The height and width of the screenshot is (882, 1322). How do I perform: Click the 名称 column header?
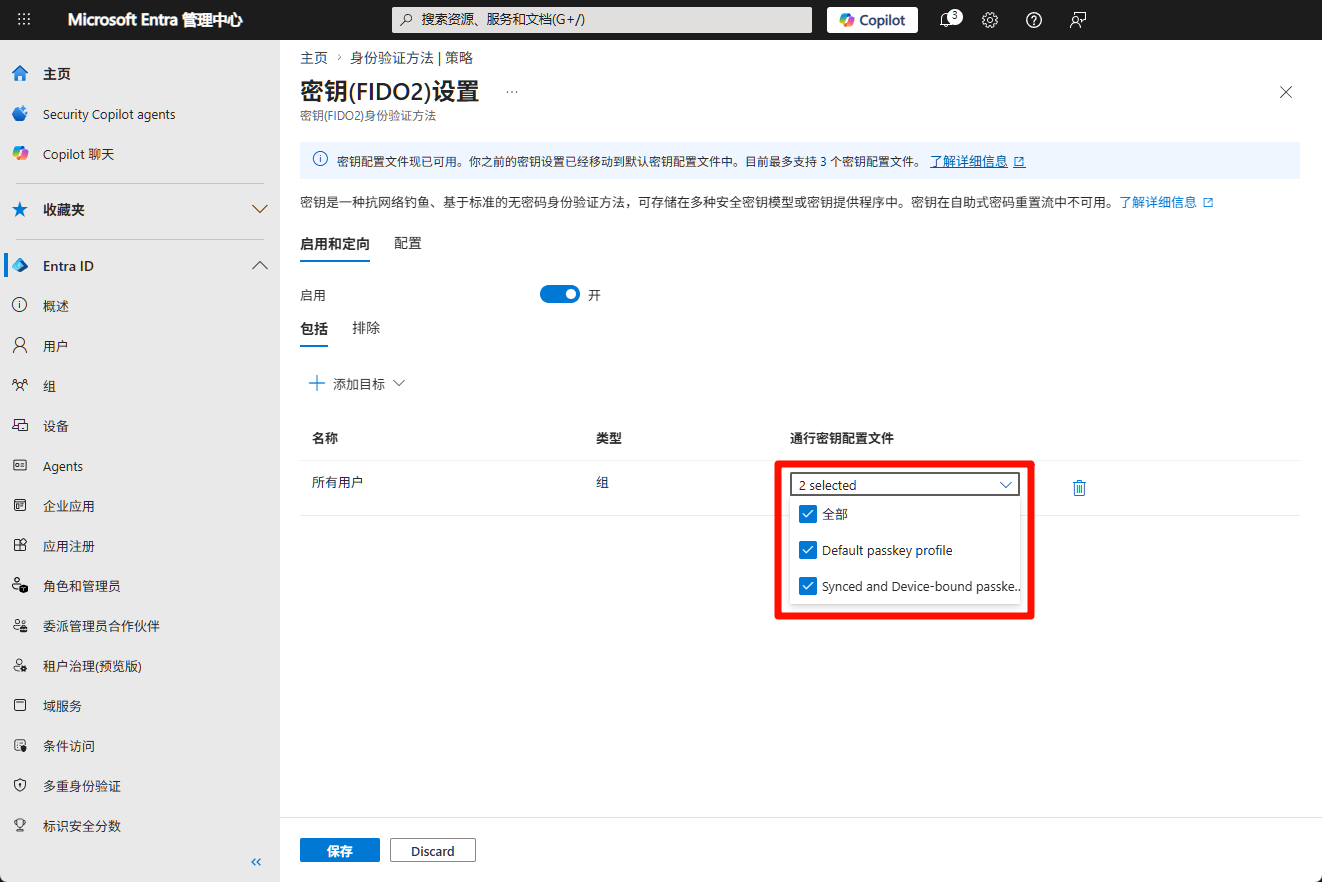[x=325, y=438]
